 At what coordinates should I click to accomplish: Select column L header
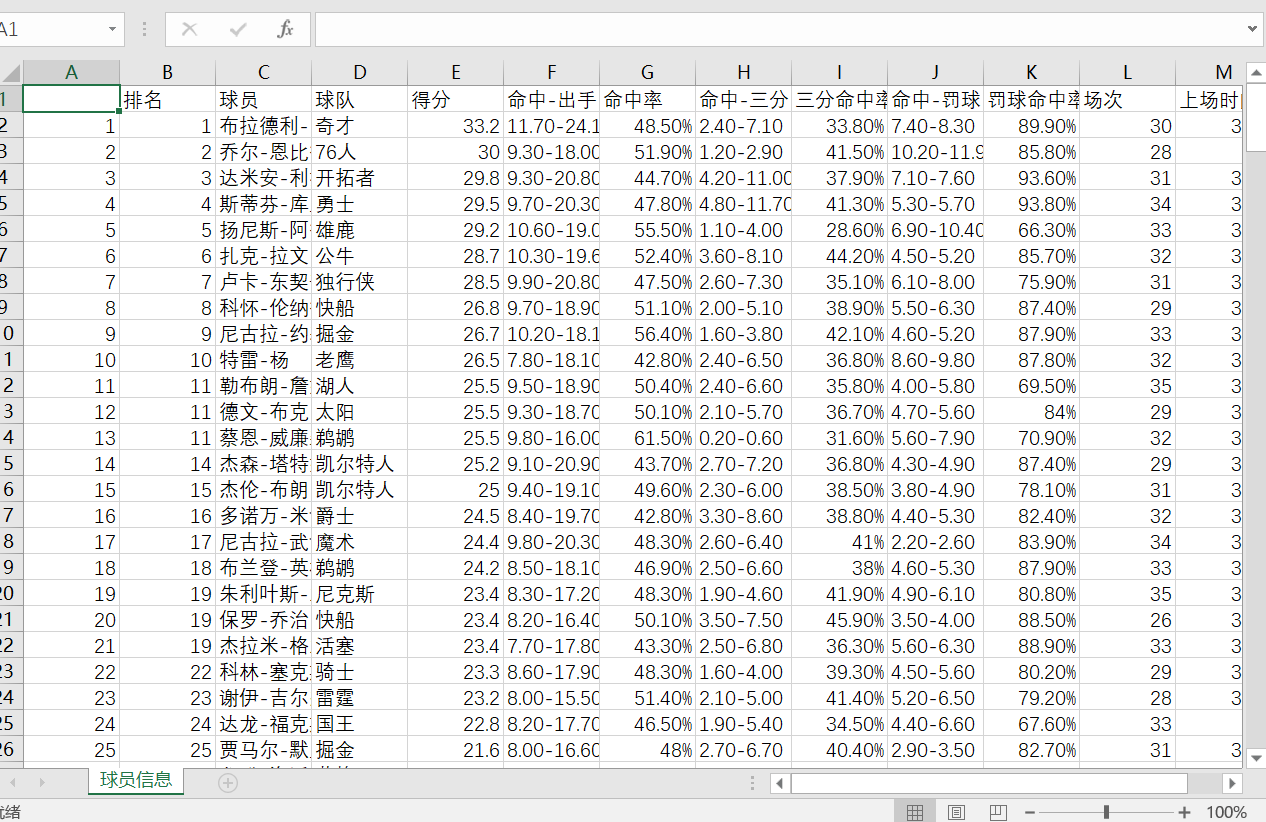point(1127,72)
